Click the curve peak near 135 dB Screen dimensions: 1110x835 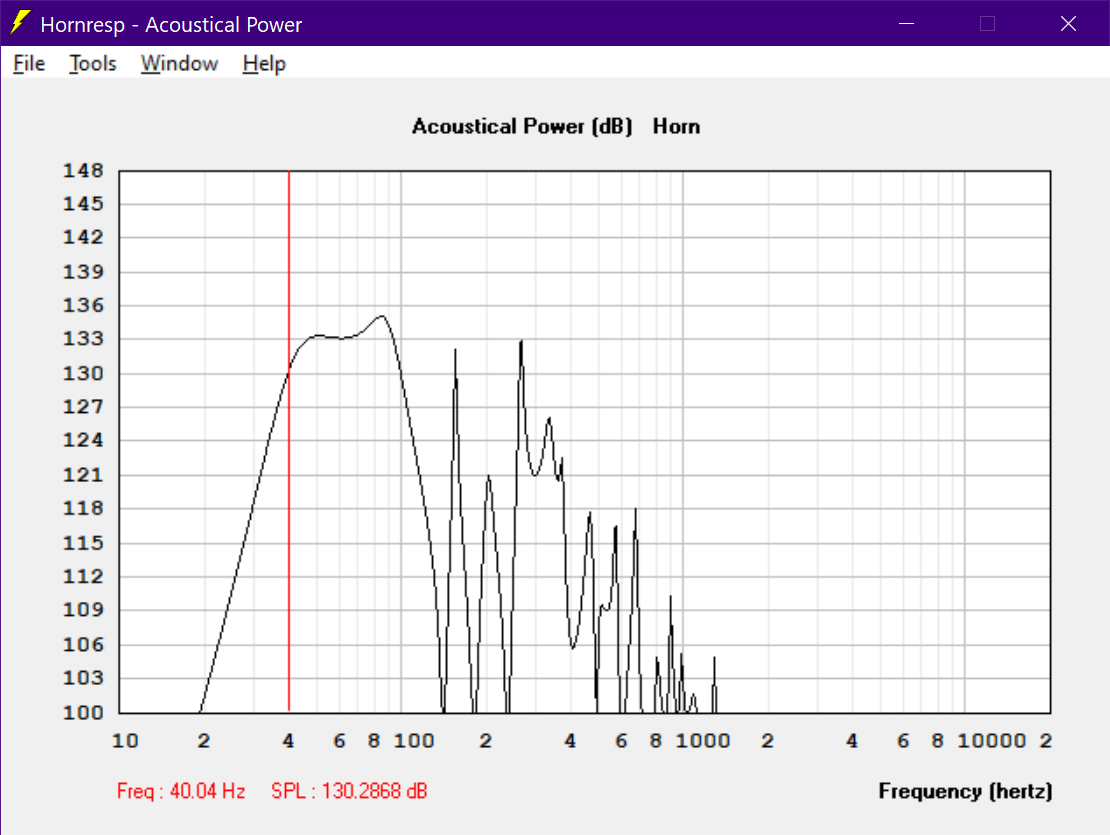point(382,316)
